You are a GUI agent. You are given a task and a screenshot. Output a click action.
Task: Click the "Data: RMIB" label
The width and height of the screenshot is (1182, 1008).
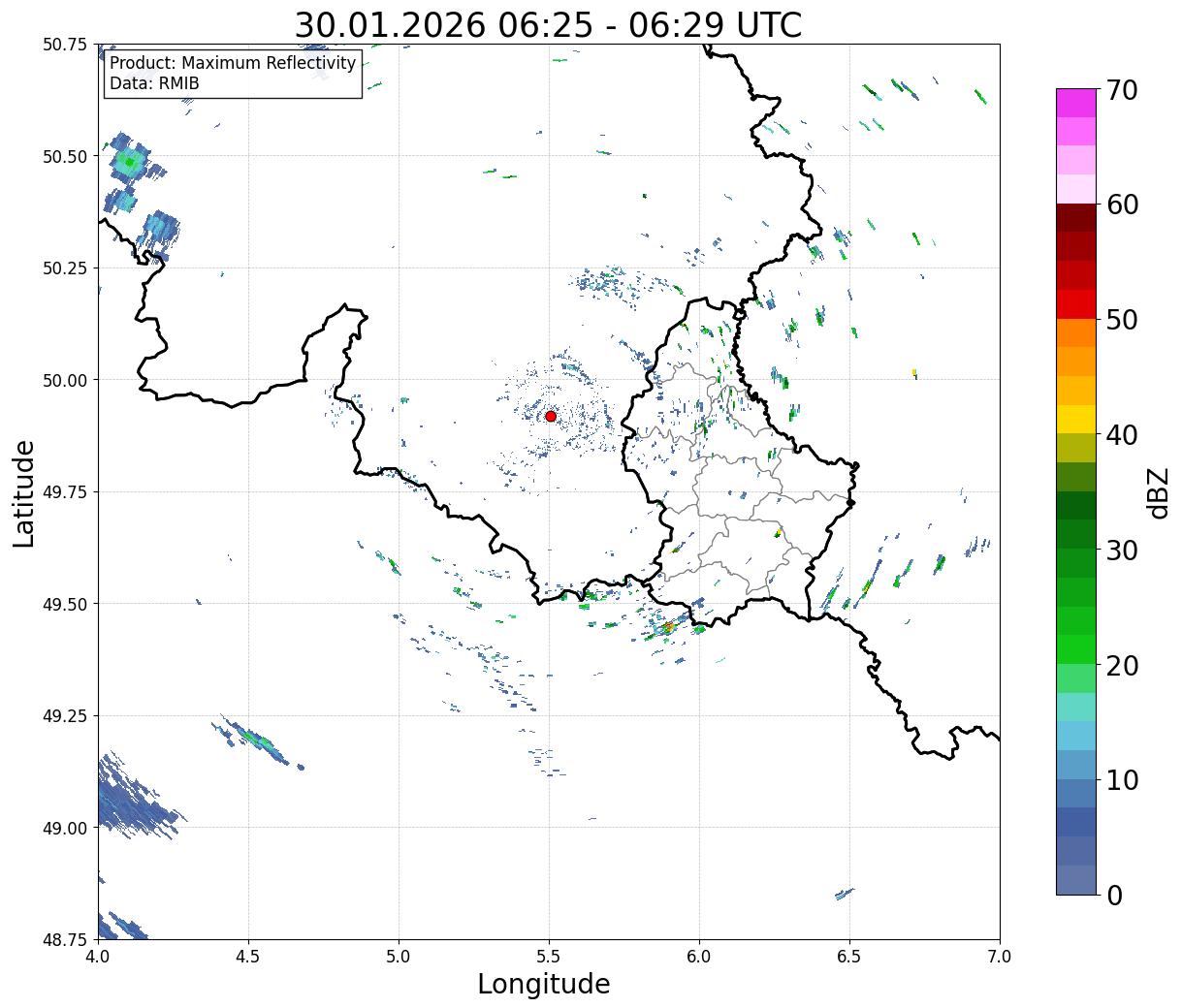pos(154,84)
